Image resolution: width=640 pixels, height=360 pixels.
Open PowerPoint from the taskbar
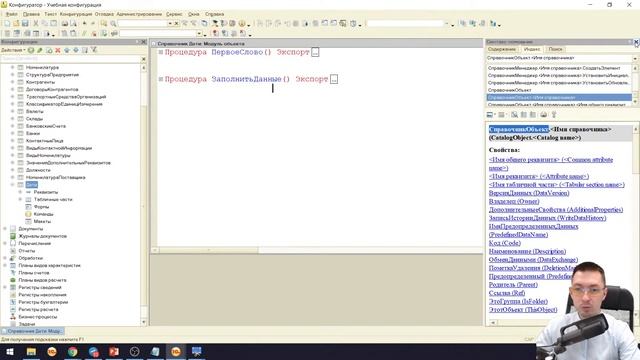[114, 351]
